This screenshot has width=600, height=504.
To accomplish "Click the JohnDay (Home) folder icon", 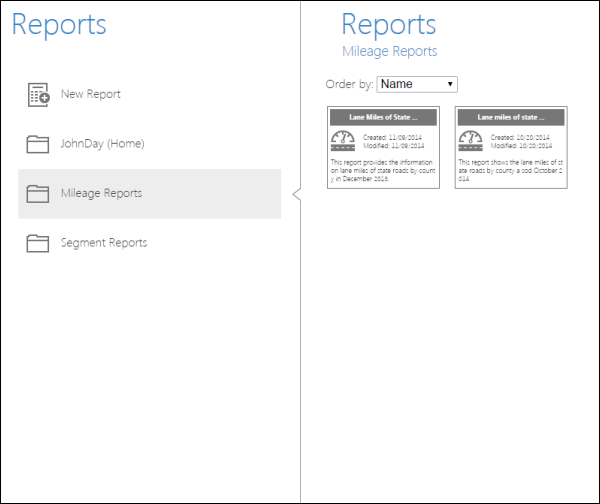I will 38,145.
